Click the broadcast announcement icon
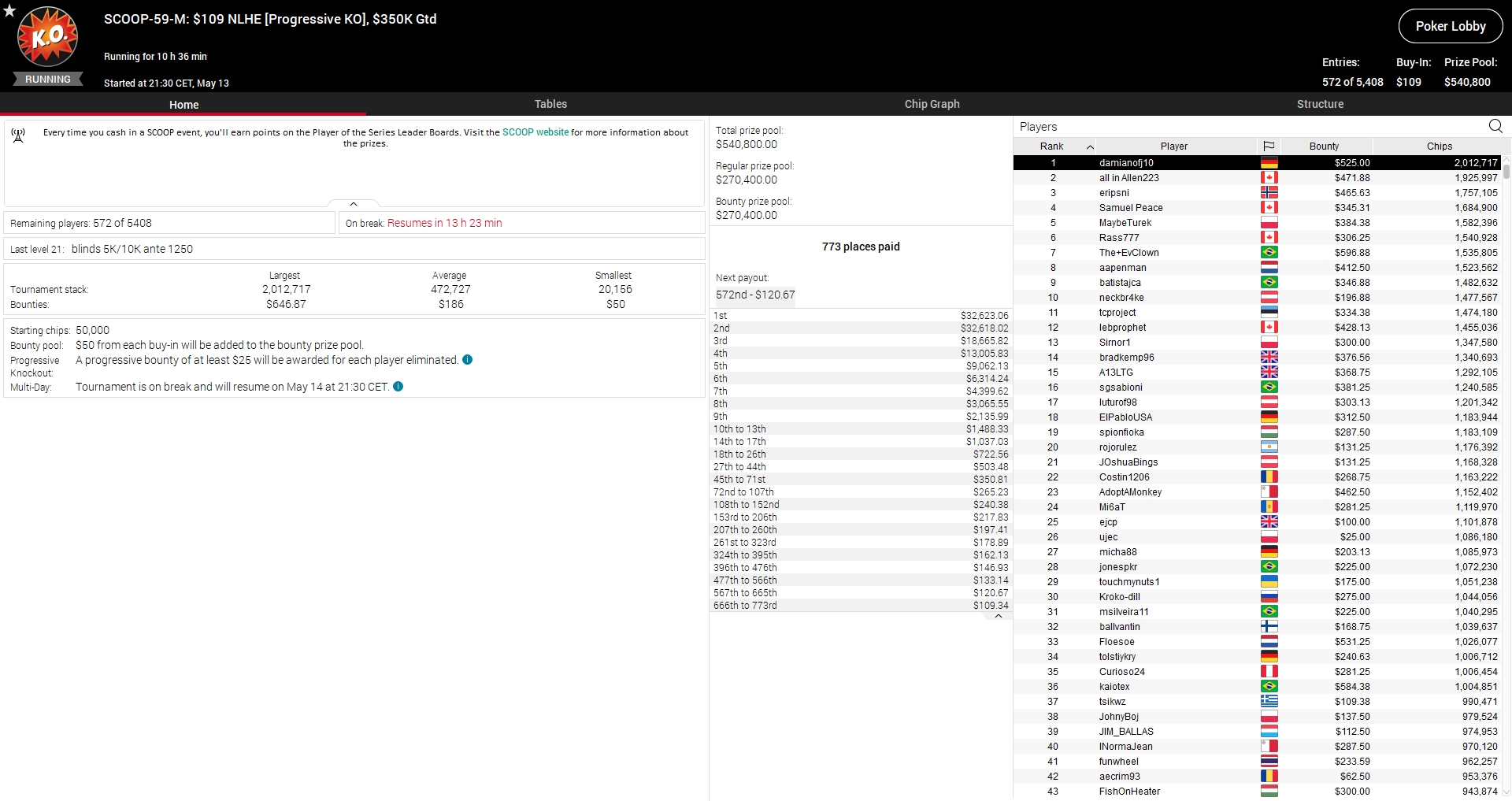 pos(18,135)
